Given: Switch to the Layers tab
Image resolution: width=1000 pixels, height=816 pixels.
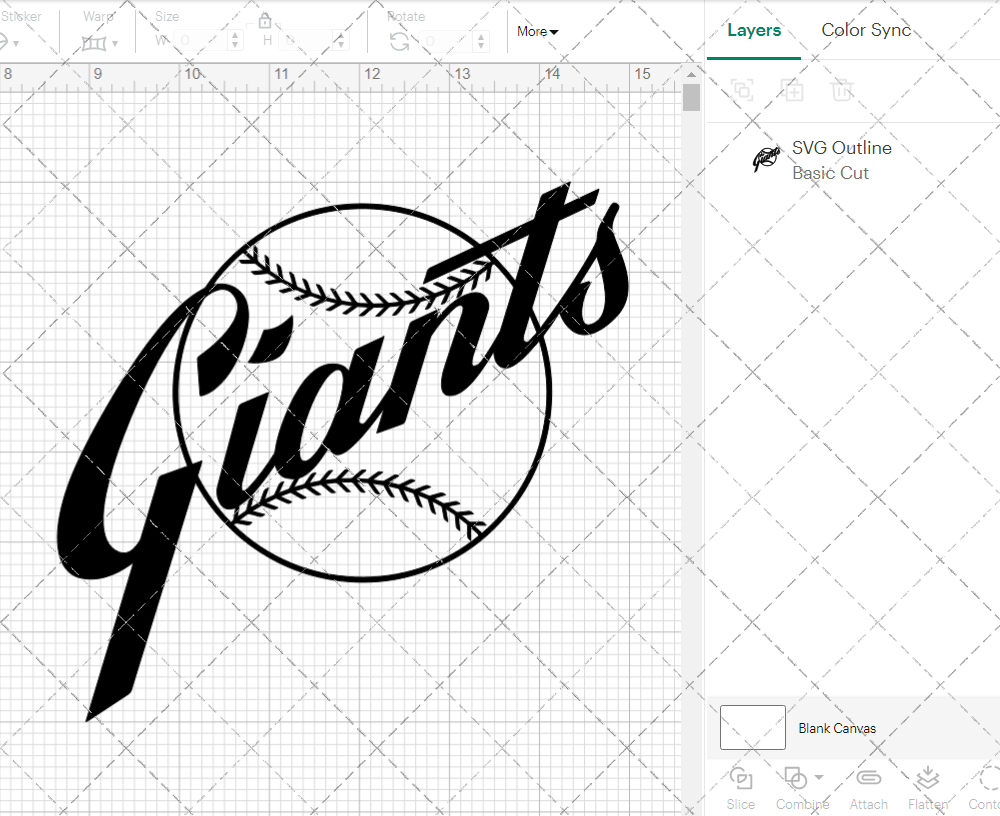Looking at the screenshot, I should pyautogui.click(x=754, y=30).
